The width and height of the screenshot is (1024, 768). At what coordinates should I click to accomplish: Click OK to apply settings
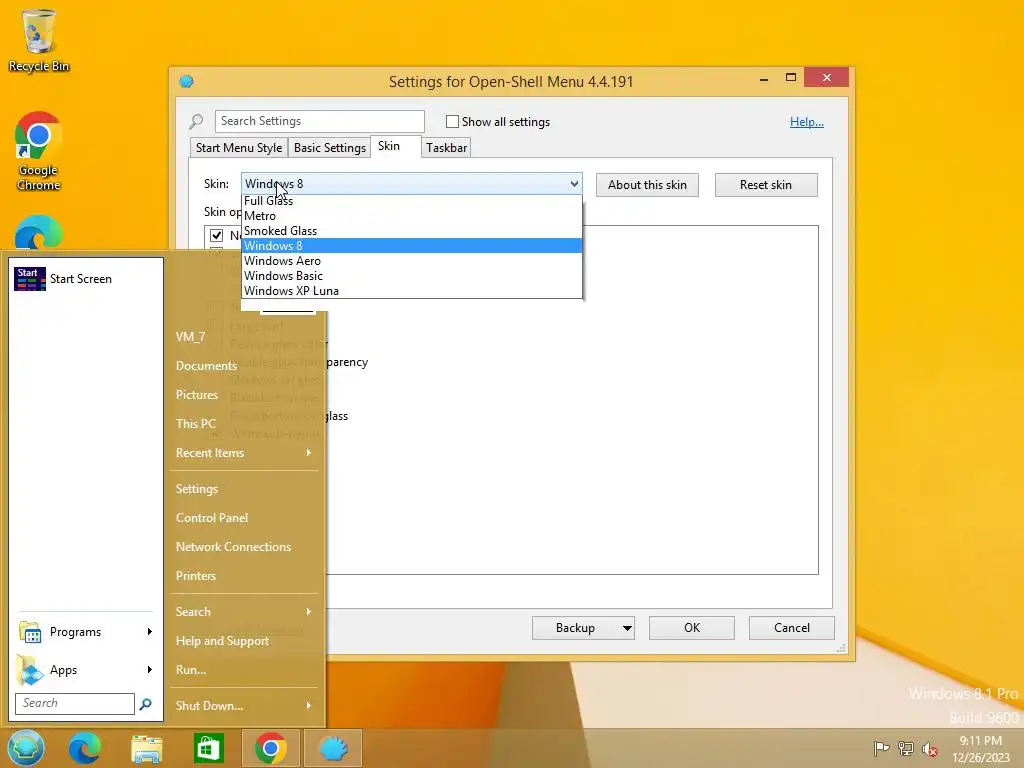692,628
